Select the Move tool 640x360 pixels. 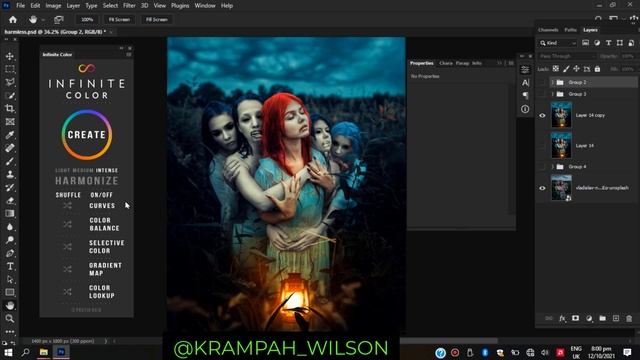point(10,56)
